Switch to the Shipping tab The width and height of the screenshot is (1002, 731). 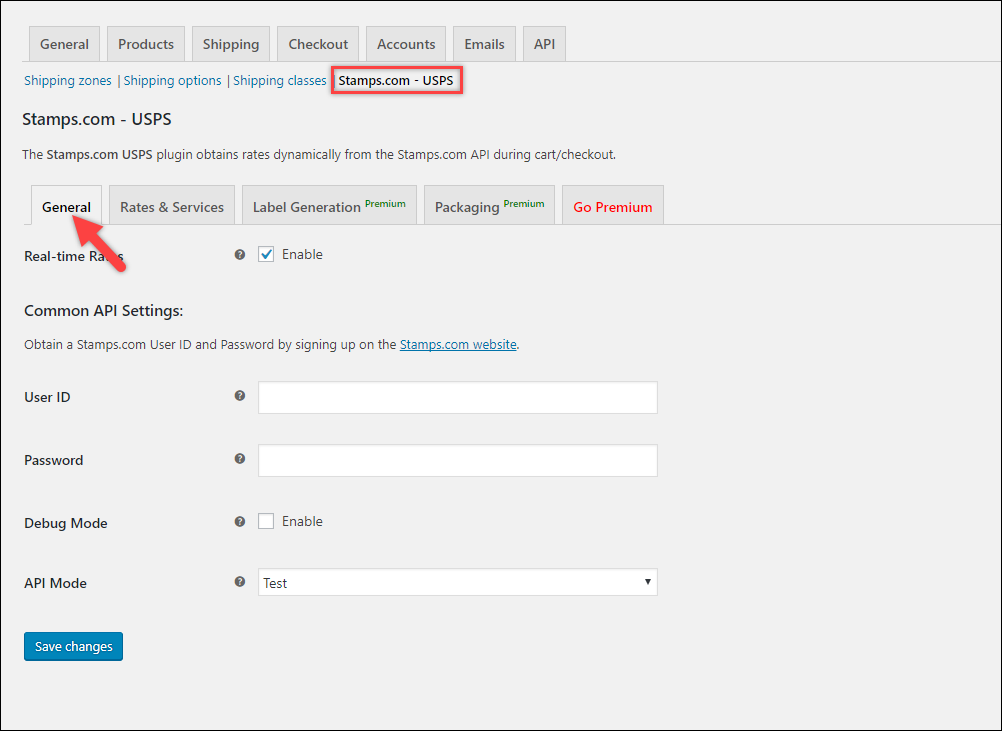(x=231, y=44)
